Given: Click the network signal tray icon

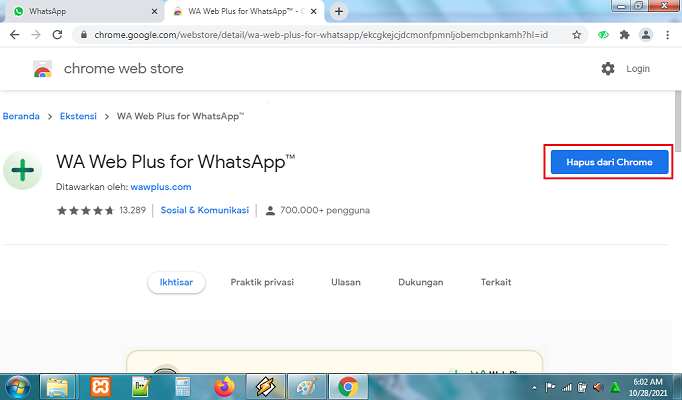Looking at the screenshot, I should (x=566, y=387).
